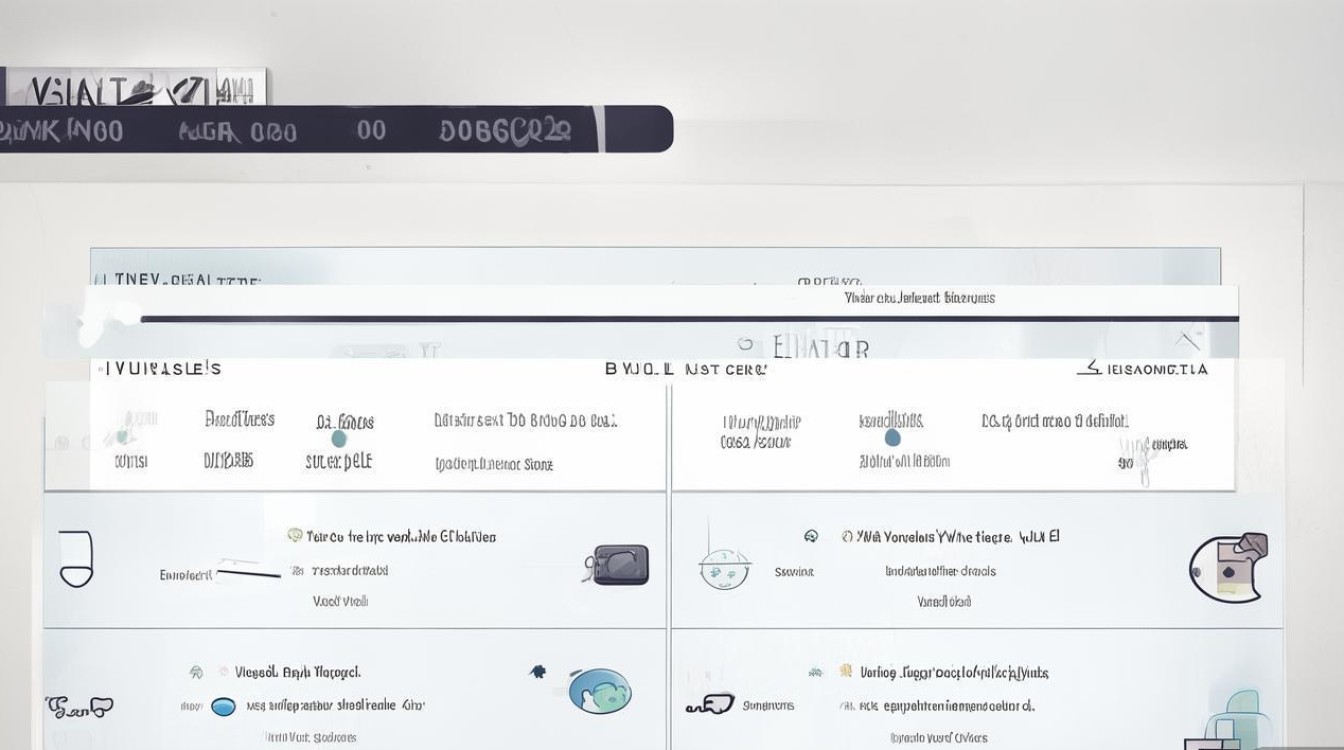Expand the 'IVUIRASLE'S' section header
This screenshot has height=750, width=1344.
[x=161, y=369]
